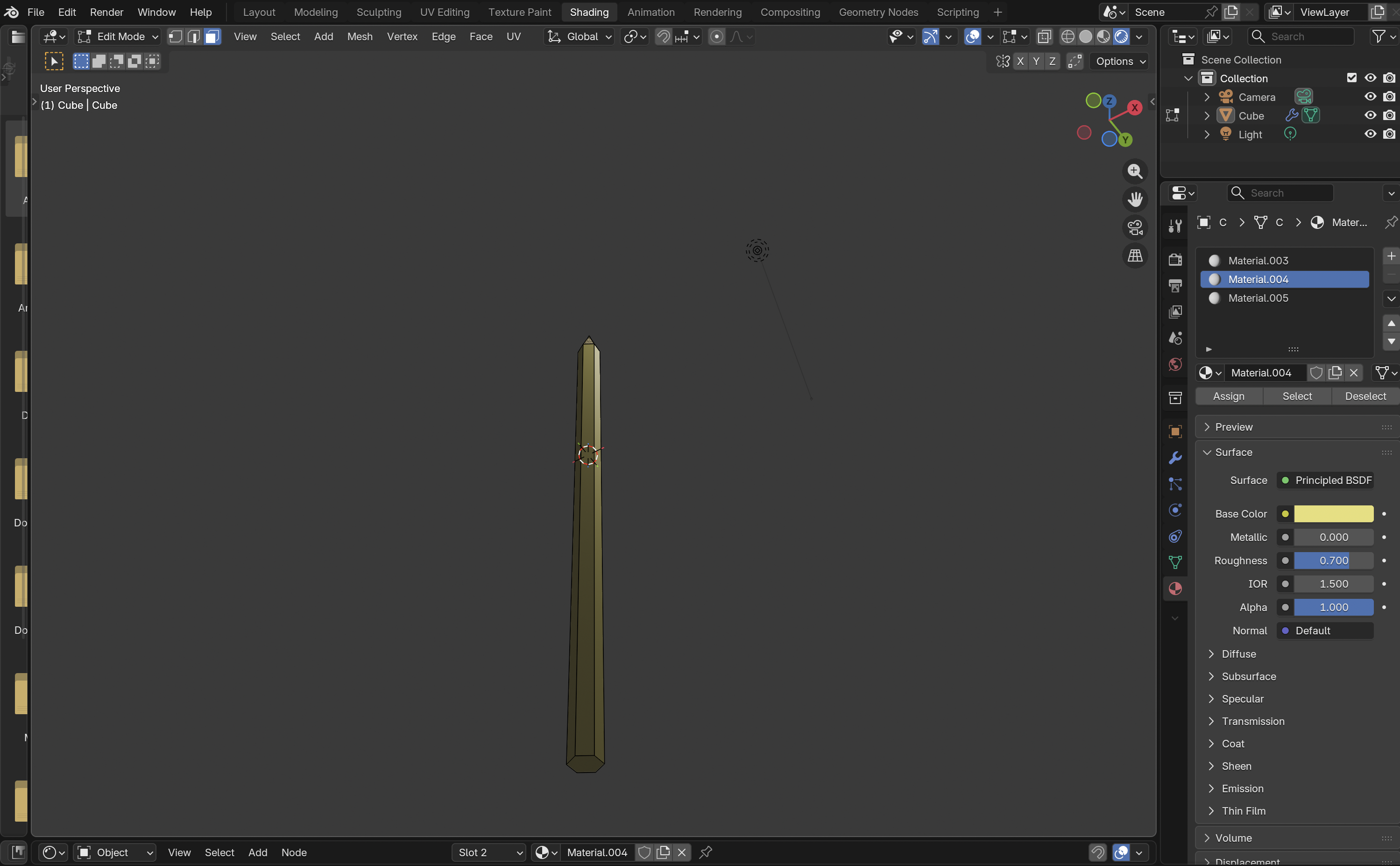This screenshot has width=1400, height=866.
Task: Switch to the UV Editing workspace tab
Action: [445, 12]
